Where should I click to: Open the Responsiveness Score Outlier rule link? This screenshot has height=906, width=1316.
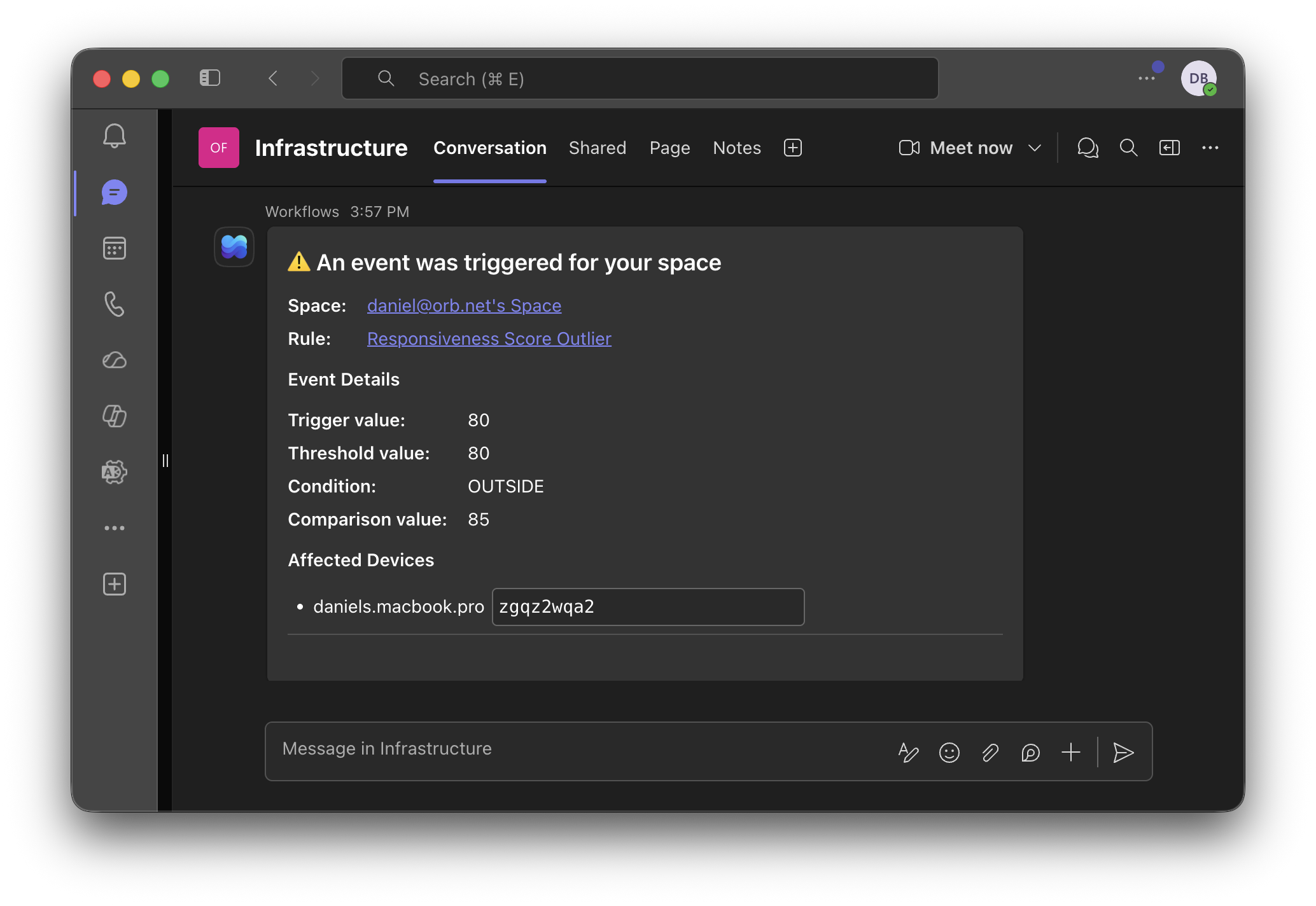point(489,338)
